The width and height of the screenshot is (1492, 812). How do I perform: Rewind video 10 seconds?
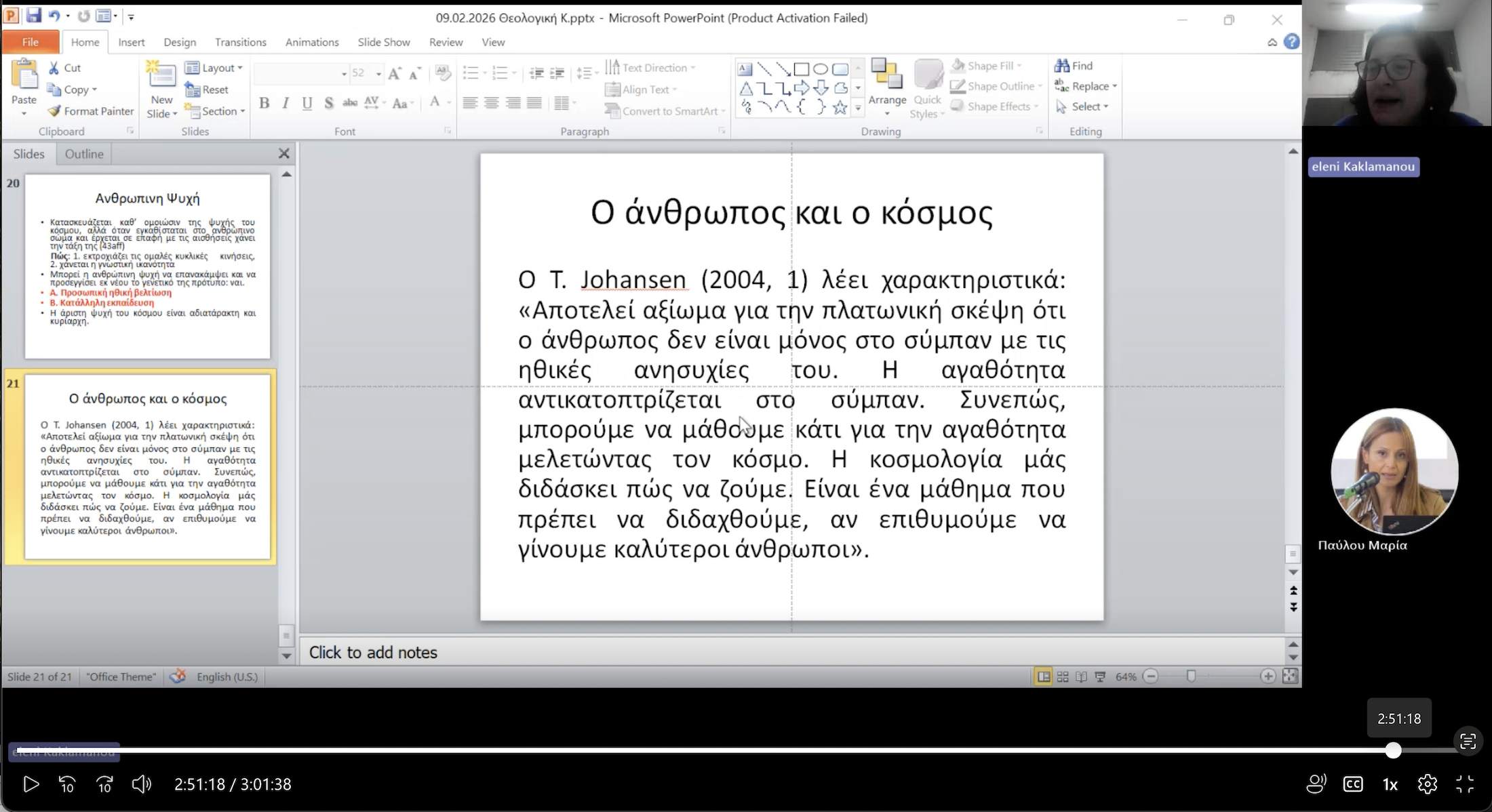pos(67,784)
